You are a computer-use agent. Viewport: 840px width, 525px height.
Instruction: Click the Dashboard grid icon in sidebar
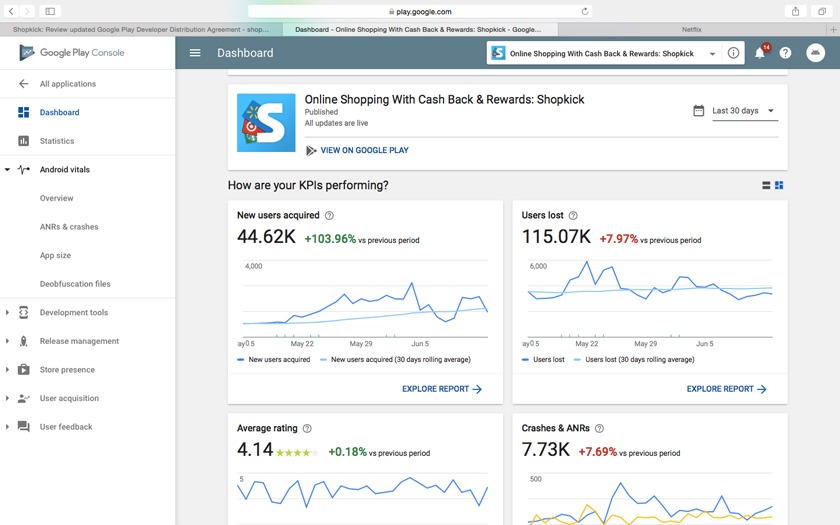(24, 112)
